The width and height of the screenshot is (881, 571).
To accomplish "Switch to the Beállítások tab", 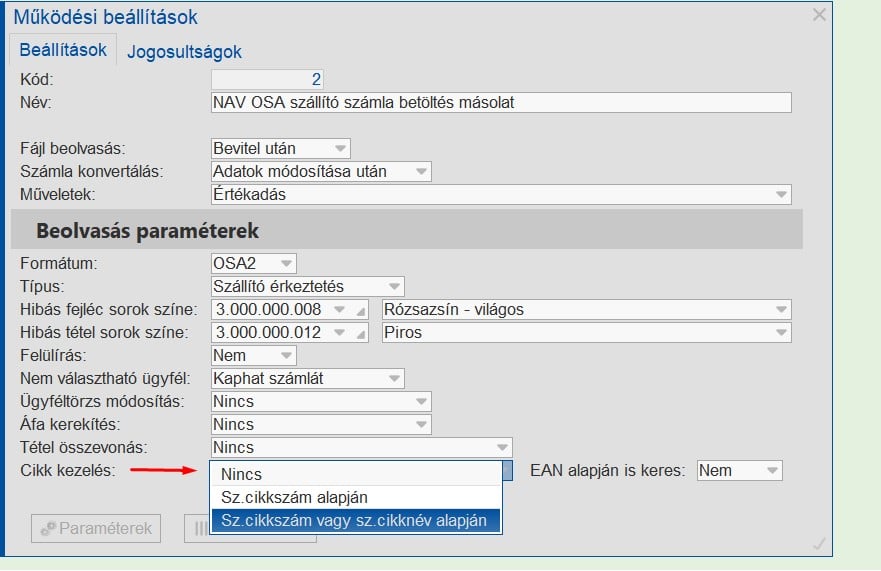I will pyautogui.click(x=63, y=50).
